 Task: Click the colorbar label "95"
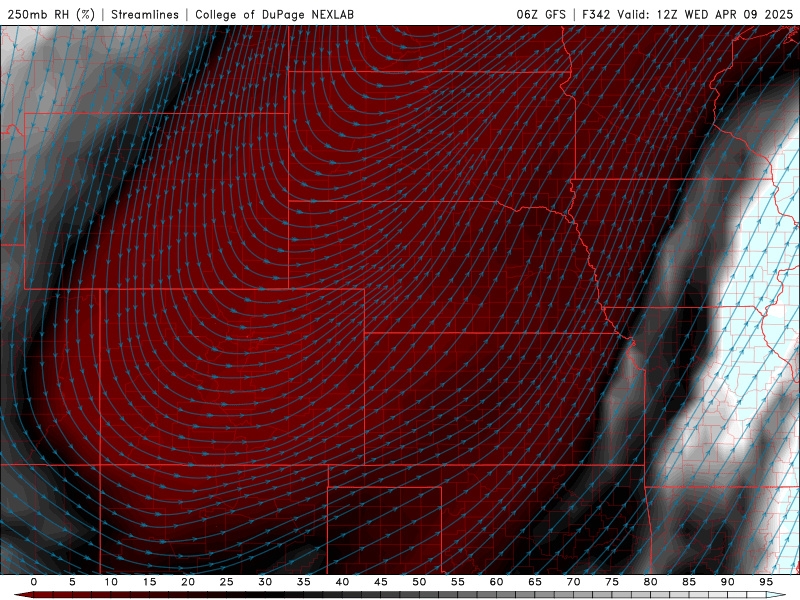pyautogui.click(x=766, y=582)
